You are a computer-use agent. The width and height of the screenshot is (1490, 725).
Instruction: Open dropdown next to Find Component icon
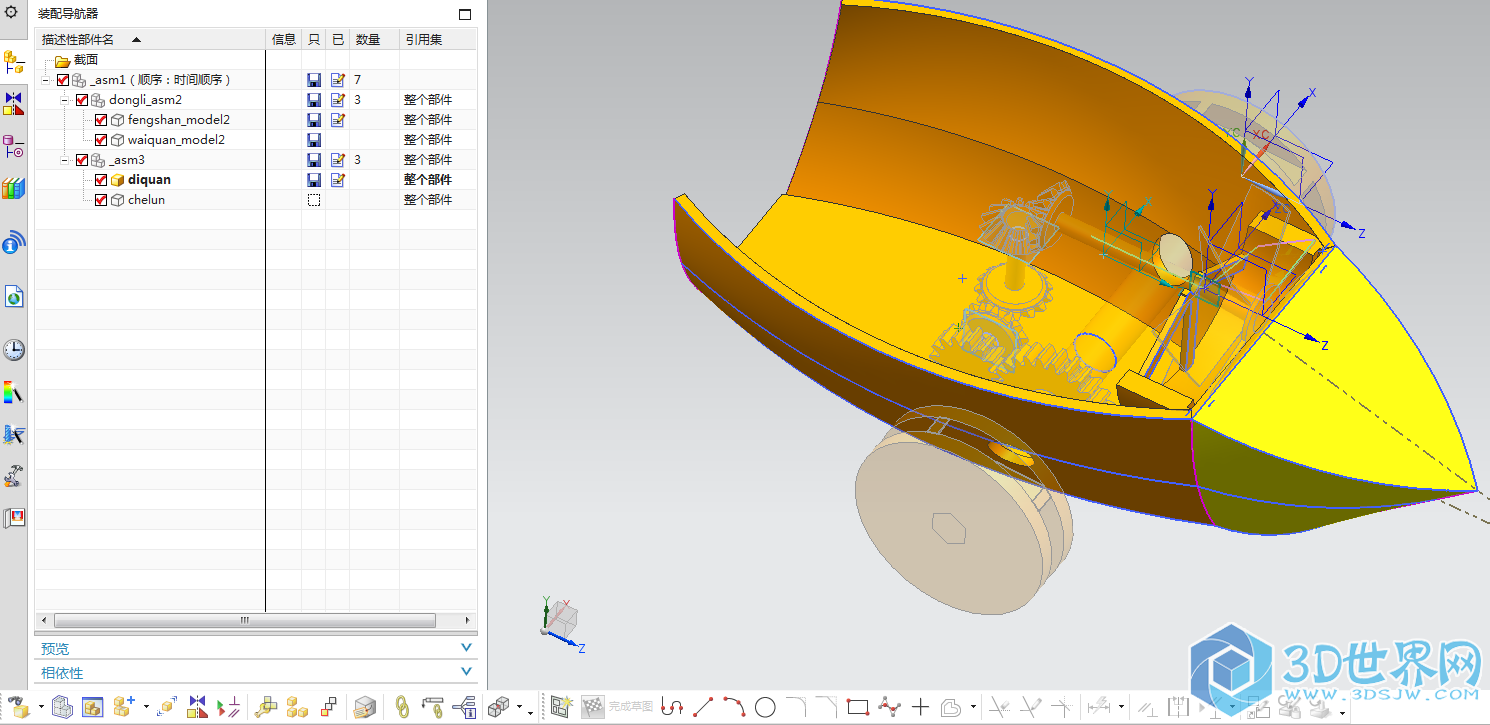(41, 707)
